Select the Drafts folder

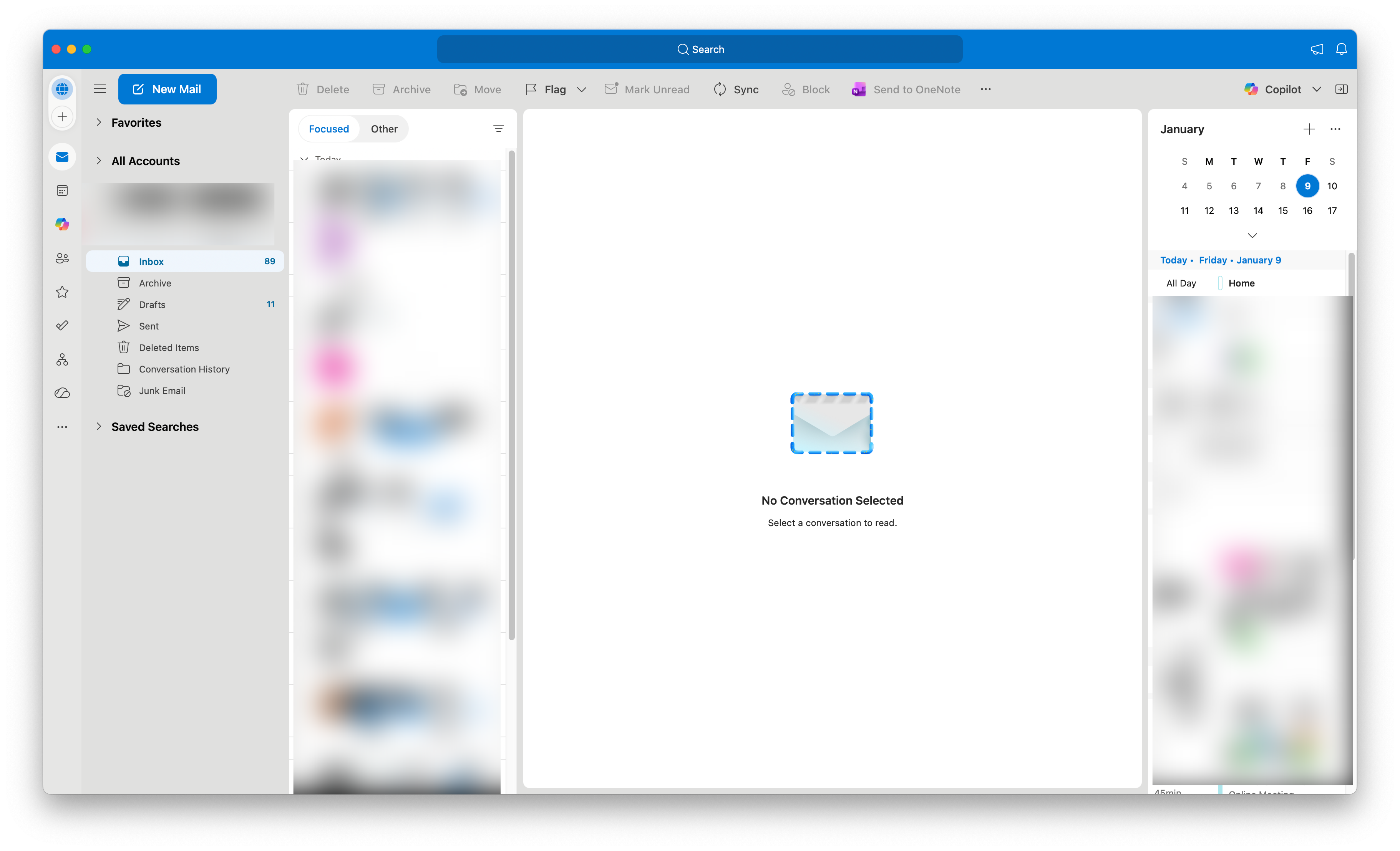pos(152,305)
